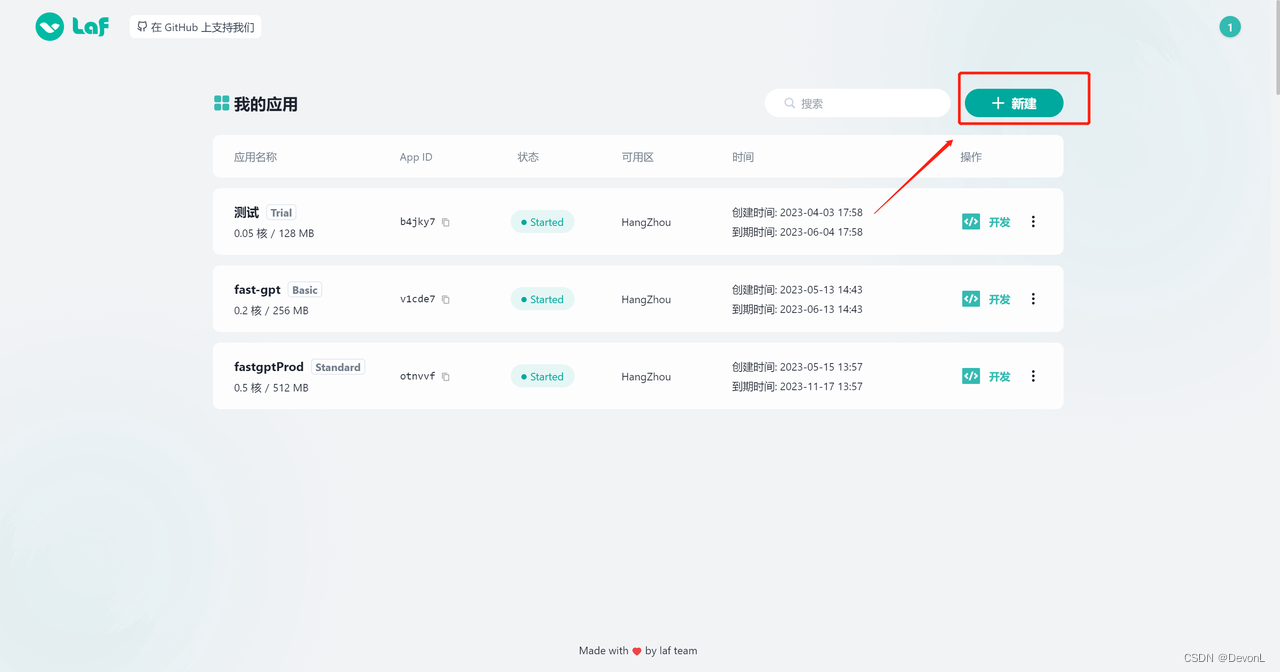
Task: Open 开发 for the fastgptProd app
Action: click(999, 377)
